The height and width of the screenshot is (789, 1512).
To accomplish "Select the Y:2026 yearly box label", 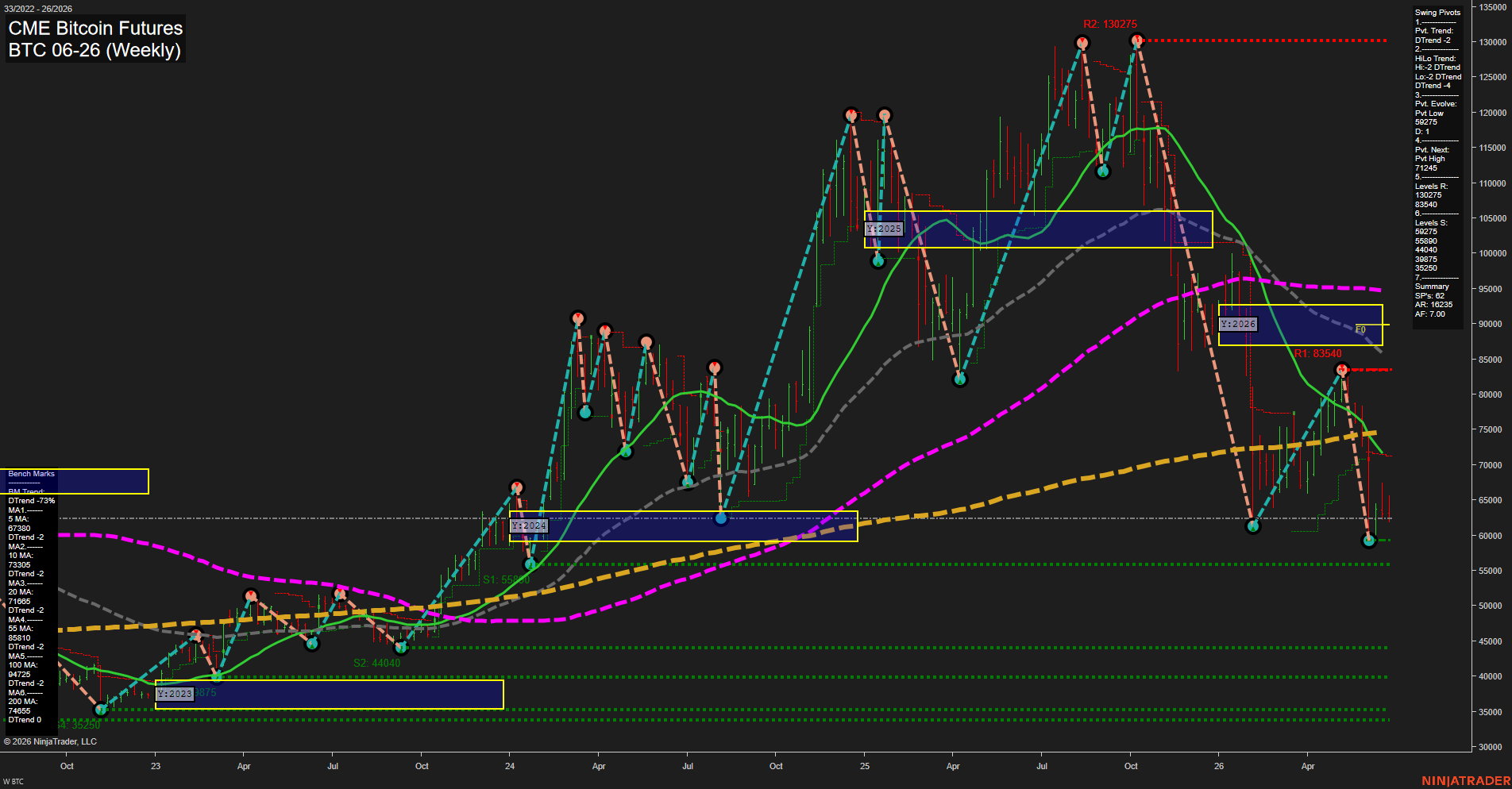I will [1238, 324].
